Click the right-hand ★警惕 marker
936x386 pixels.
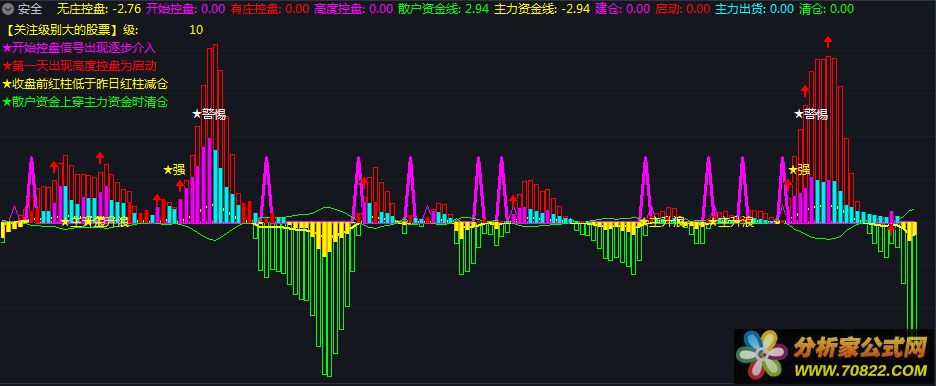(811, 114)
